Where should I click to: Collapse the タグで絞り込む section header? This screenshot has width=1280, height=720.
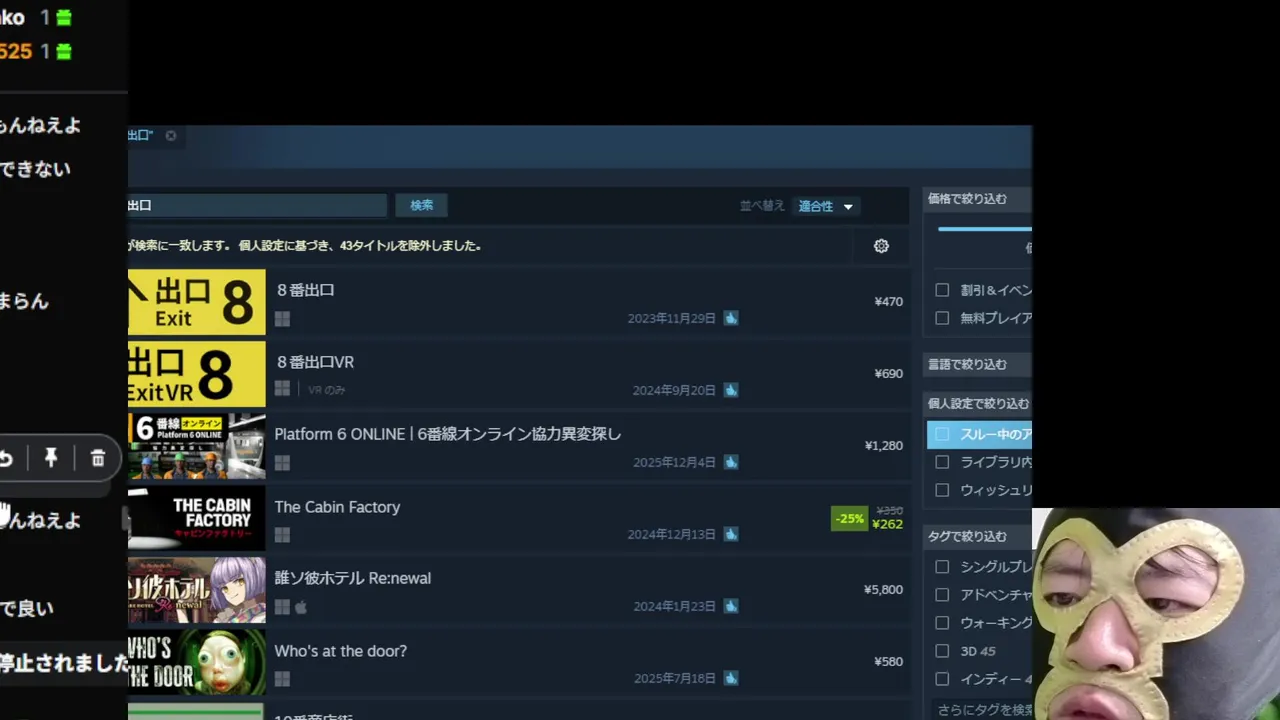pyautogui.click(x=977, y=536)
